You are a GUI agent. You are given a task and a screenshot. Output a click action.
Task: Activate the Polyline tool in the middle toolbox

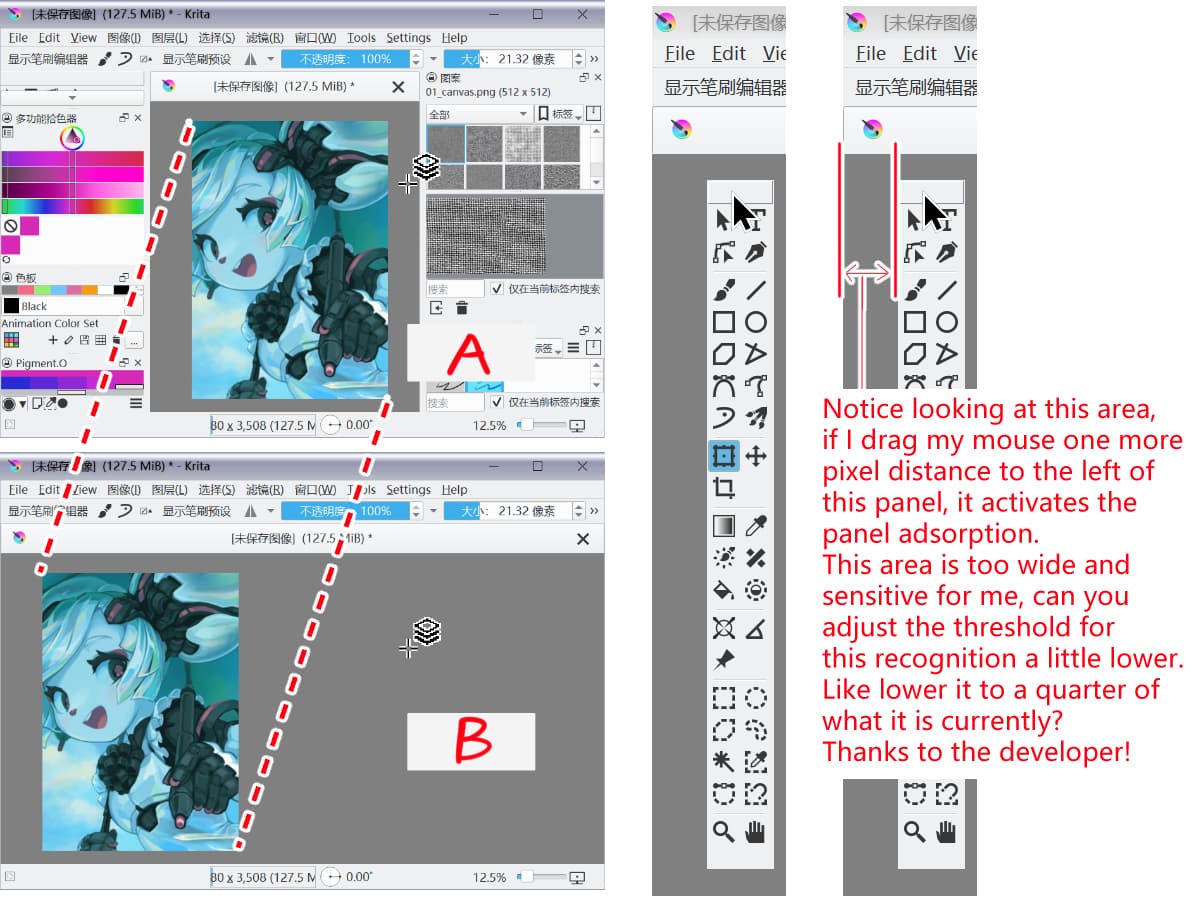coord(756,354)
